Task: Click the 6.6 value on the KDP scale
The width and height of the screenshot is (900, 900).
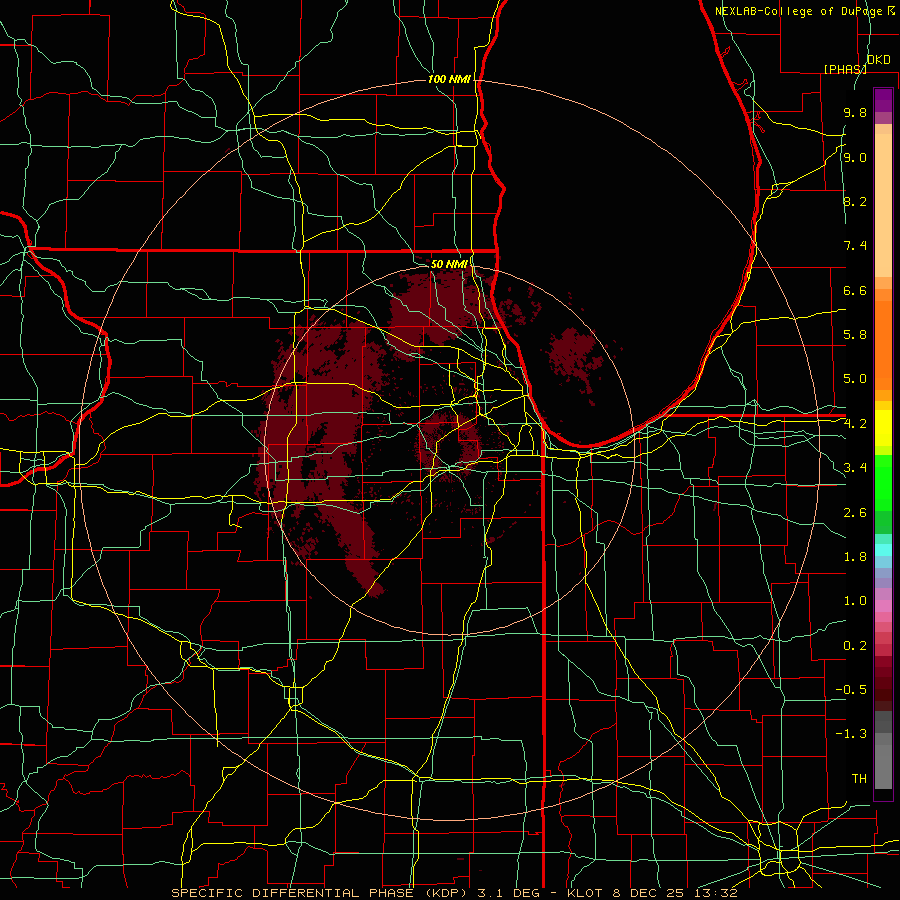Action: pyautogui.click(x=855, y=290)
